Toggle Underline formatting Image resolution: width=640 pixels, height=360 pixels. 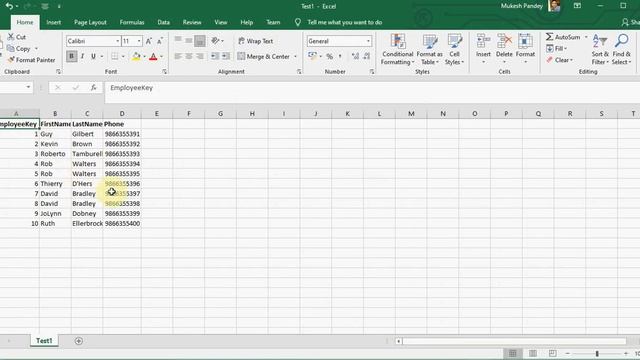point(93,56)
